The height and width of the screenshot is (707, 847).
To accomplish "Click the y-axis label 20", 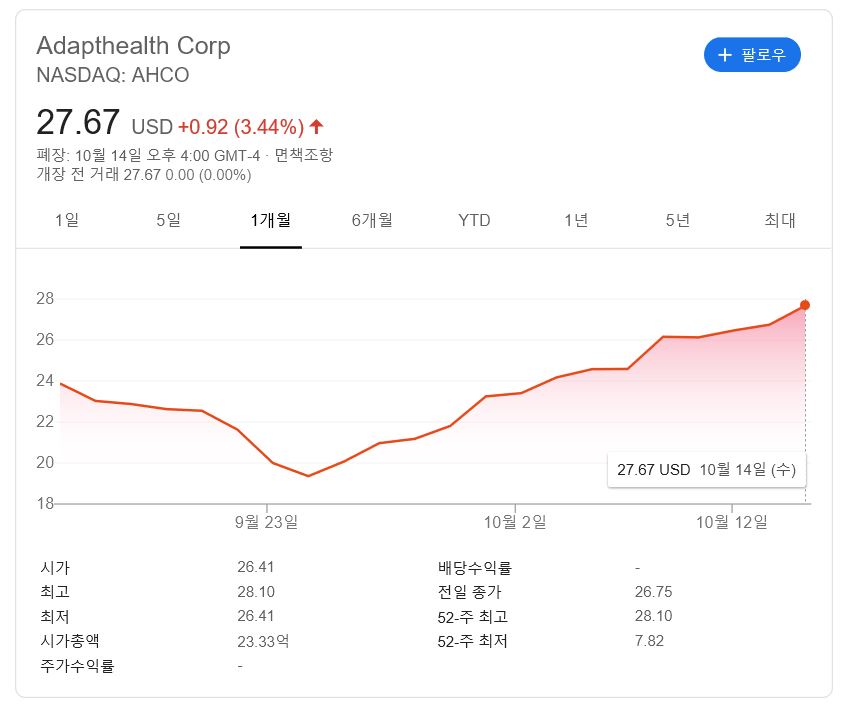I will (45, 463).
